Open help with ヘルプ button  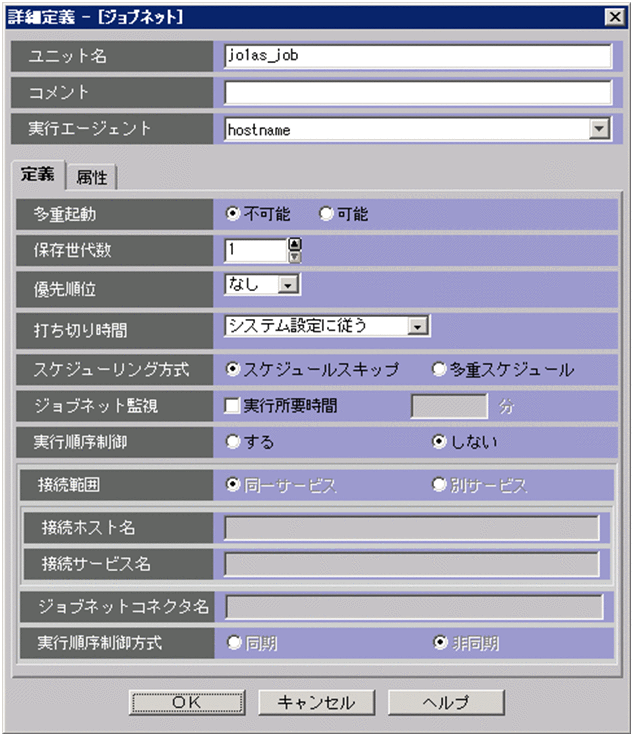(x=447, y=702)
